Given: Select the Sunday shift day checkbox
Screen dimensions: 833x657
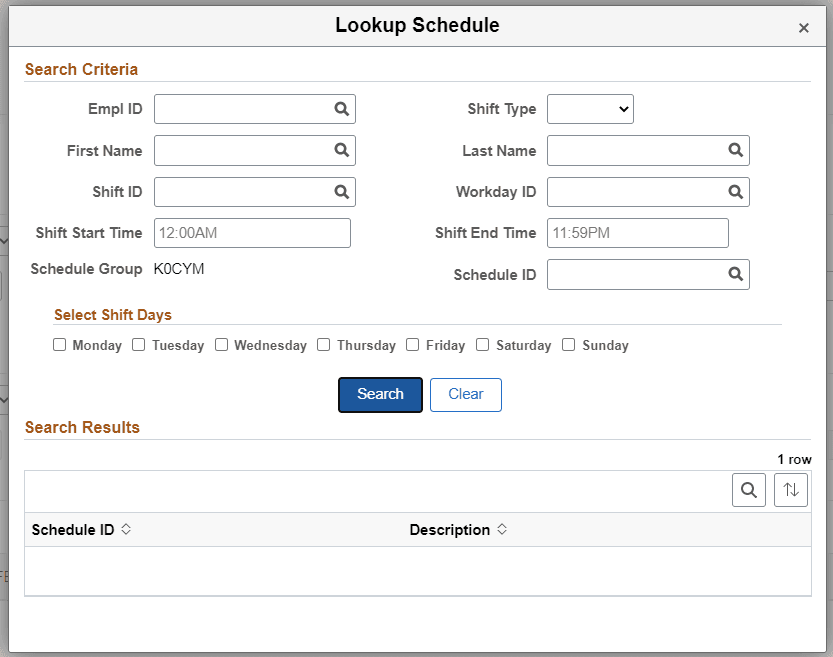Looking at the screenshot, I should [x=568, y=345].
